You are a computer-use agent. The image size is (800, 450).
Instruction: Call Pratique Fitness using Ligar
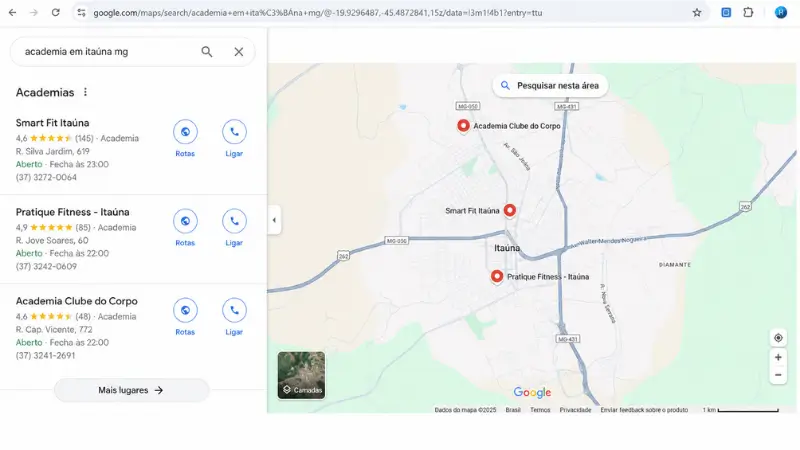coord(234,228)
